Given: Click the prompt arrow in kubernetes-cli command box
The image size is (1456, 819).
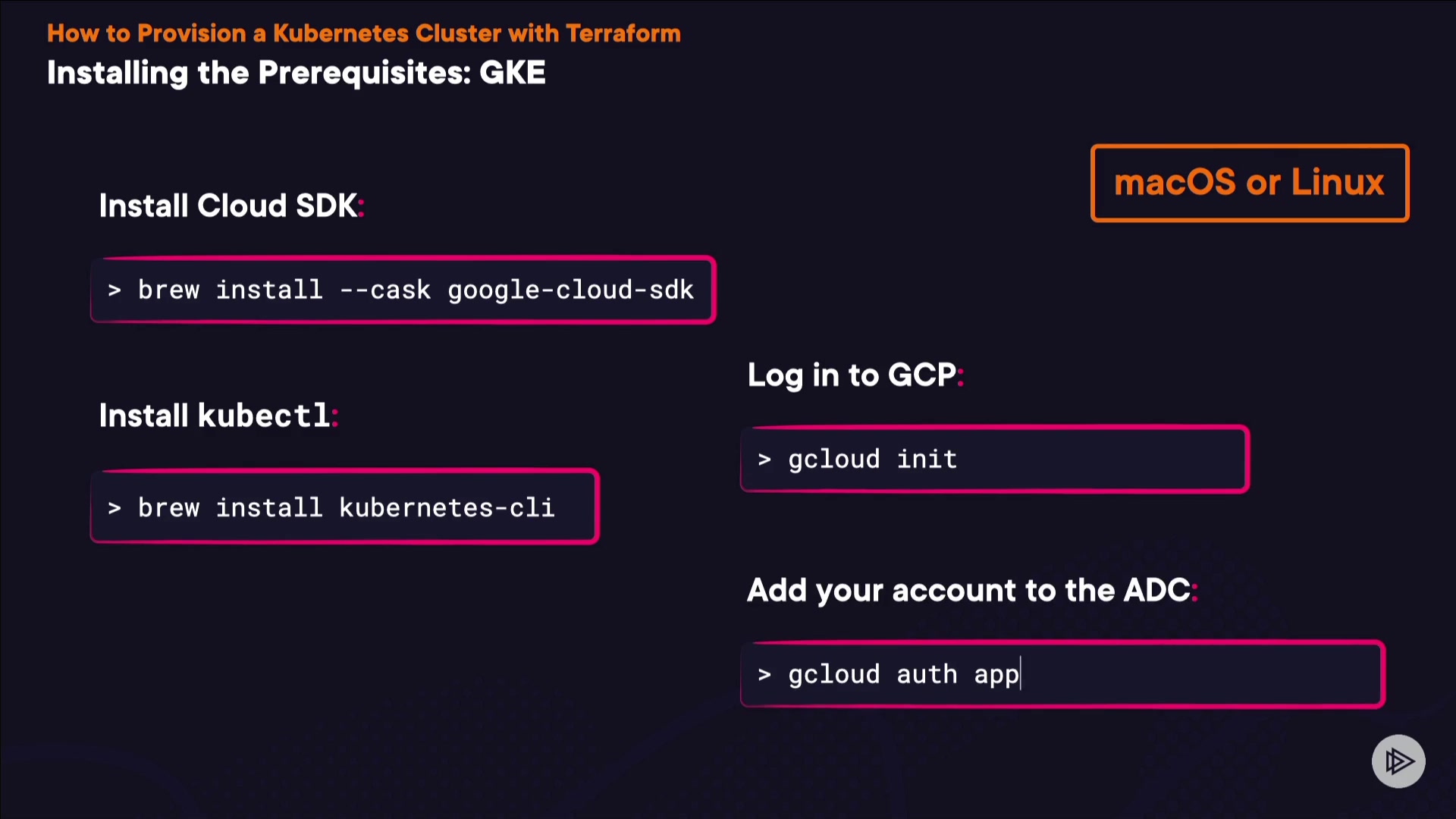Looking at the screenshot, I should point(115,508).
